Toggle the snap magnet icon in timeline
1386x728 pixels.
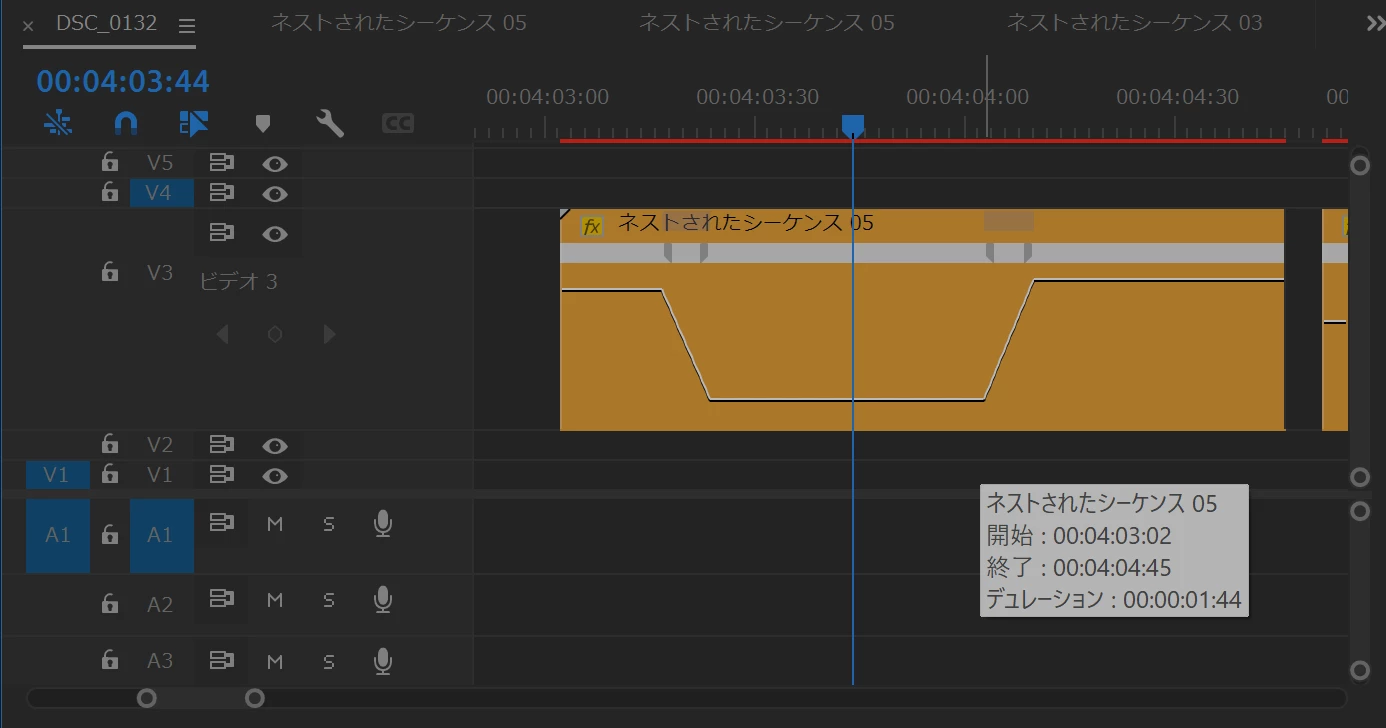125,123
